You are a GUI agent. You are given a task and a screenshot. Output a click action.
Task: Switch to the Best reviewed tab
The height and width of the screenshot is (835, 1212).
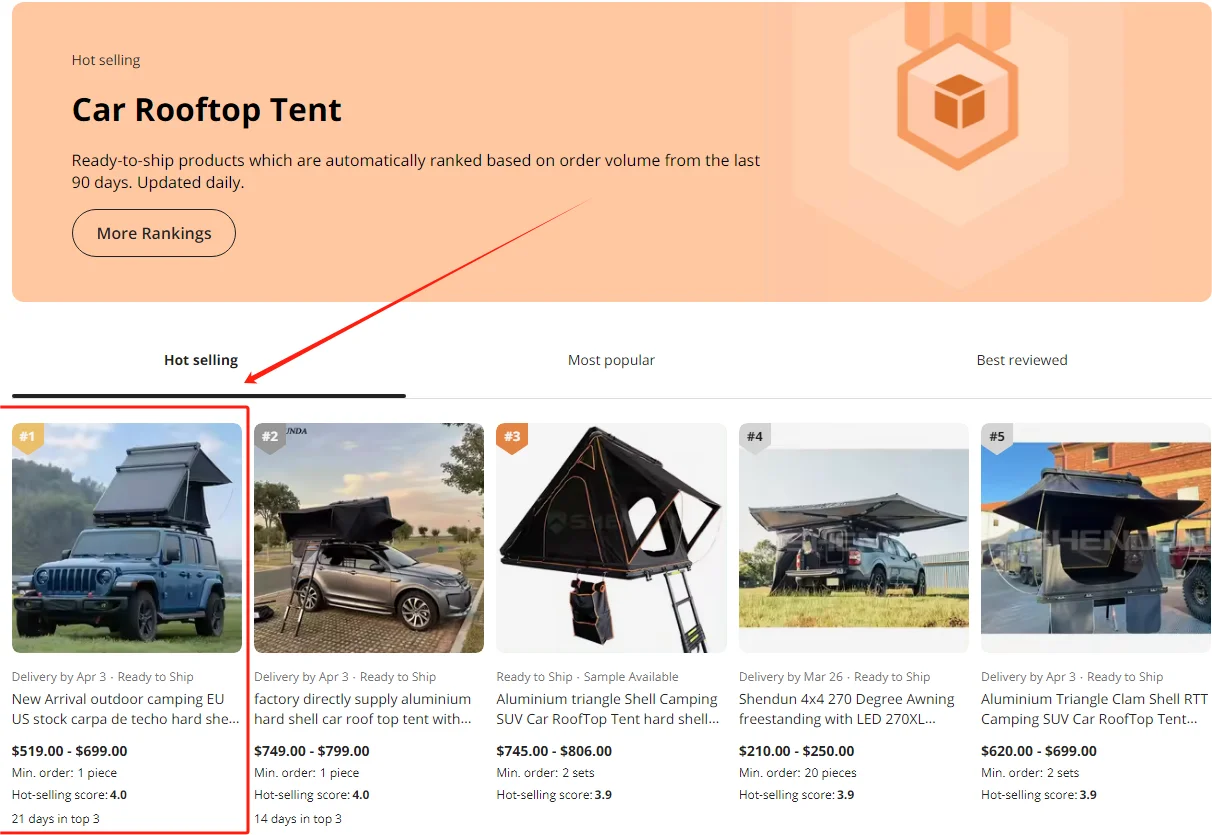(x=1021, y=360)
